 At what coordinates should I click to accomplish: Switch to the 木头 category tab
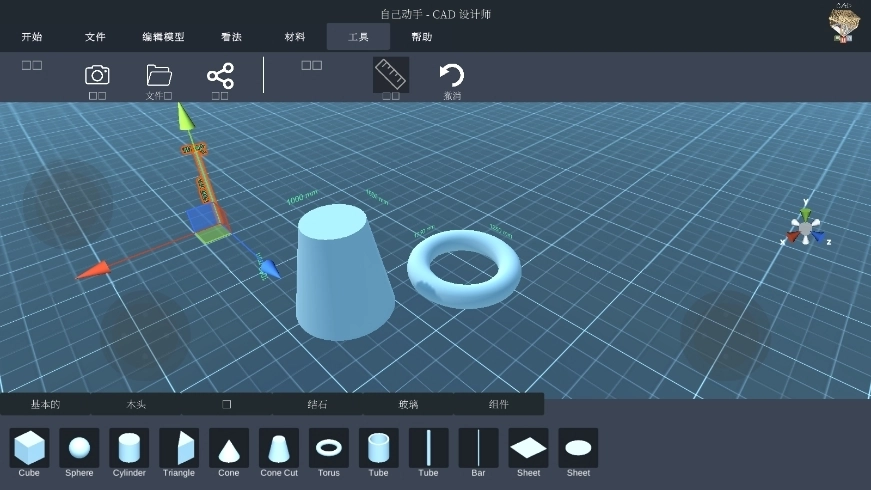click(136, 404)
